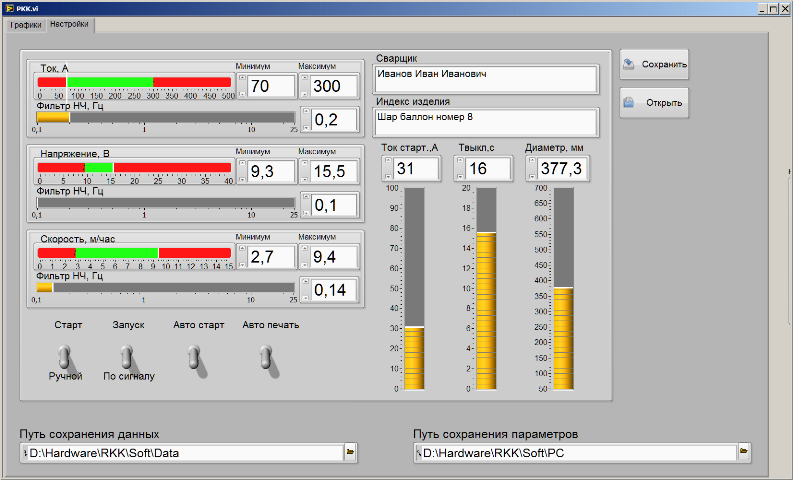The height and width of the screenshot is (480, 793).
Task: Click the LabVIEW icon in title bar
Action: (9, 8)
